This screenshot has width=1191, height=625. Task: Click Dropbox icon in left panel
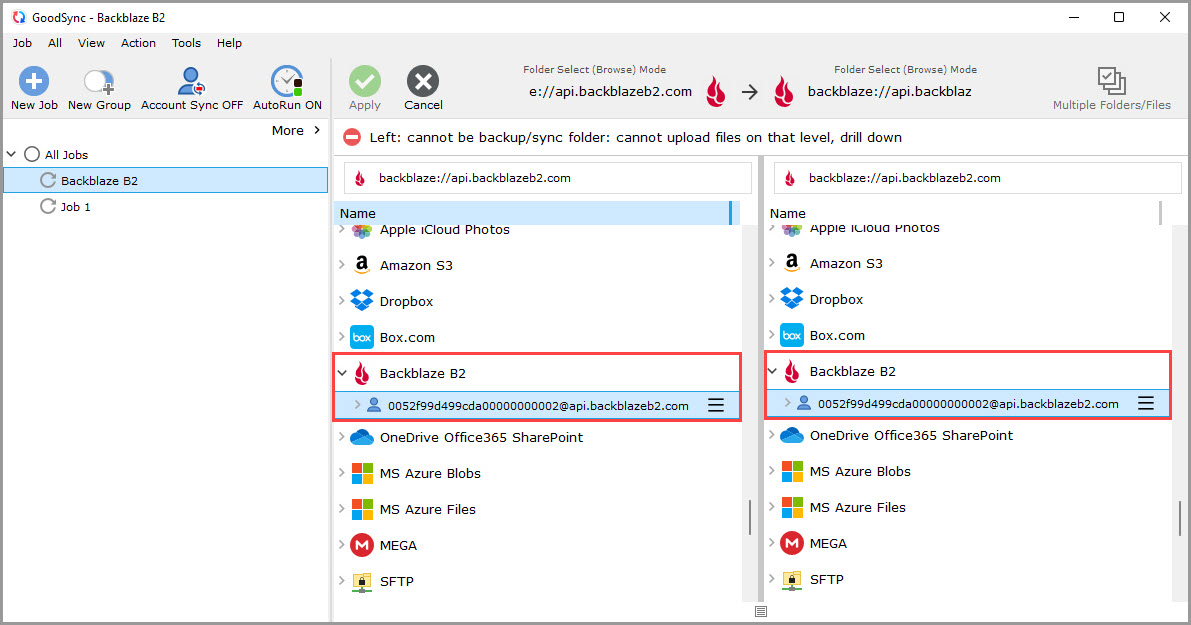click(362, 301)
